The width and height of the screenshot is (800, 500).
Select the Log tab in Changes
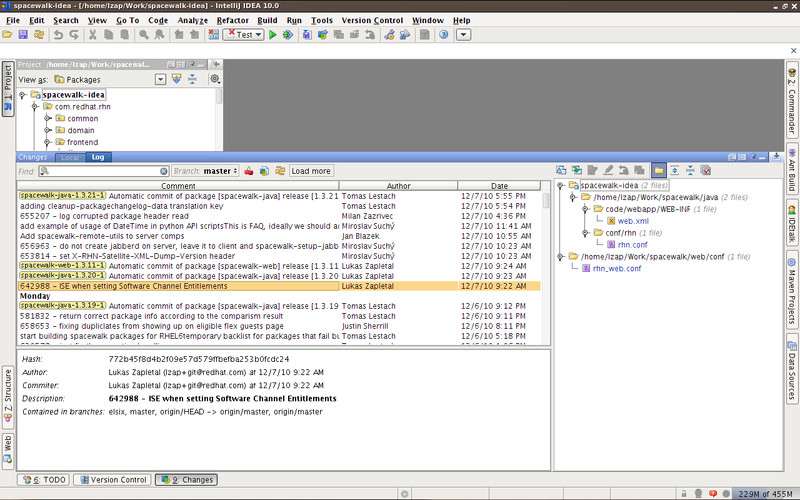coord(98,157)
